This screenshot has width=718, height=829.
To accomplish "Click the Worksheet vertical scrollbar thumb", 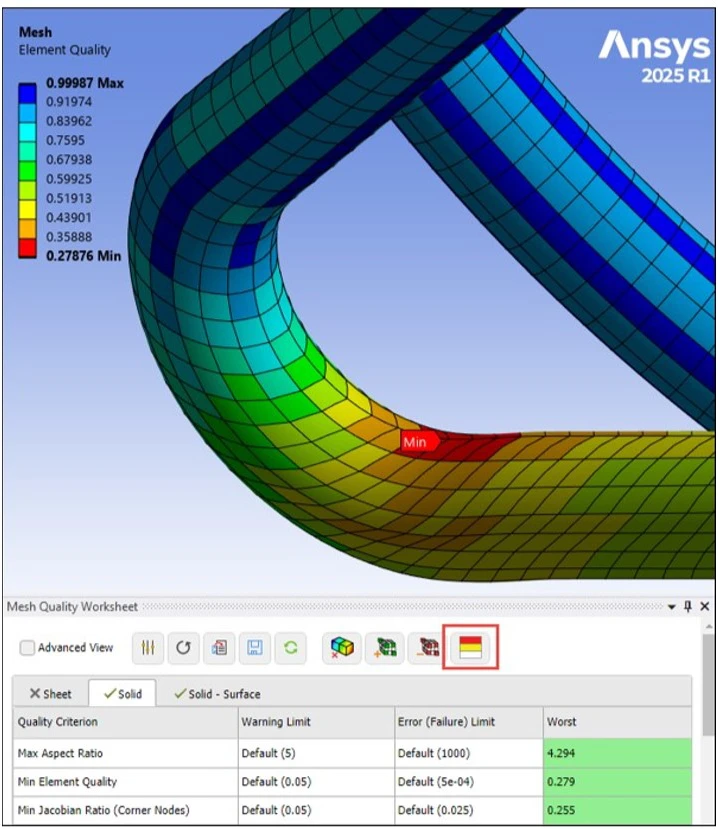I will coord(708,684).
